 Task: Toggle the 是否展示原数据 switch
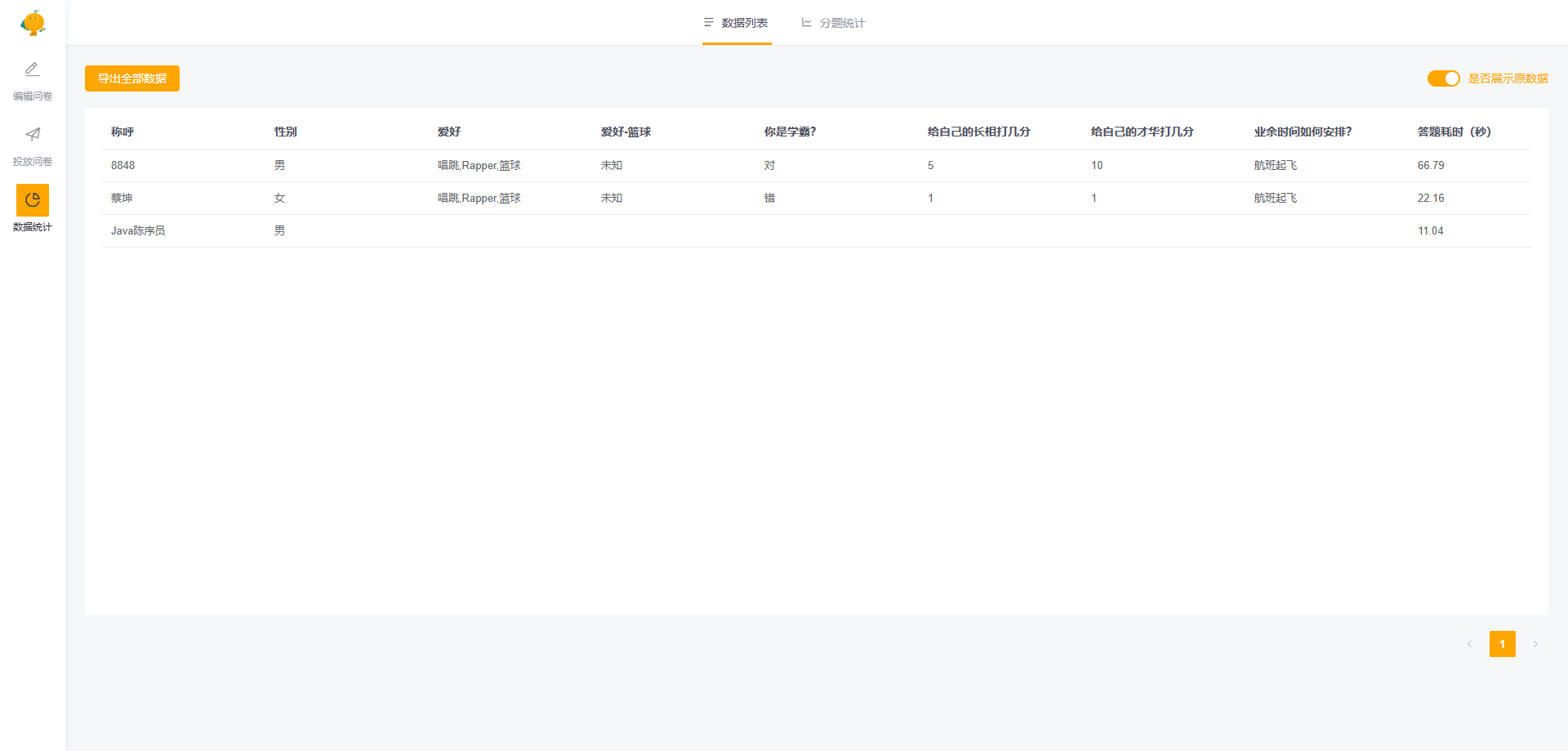coord(1443,78)
